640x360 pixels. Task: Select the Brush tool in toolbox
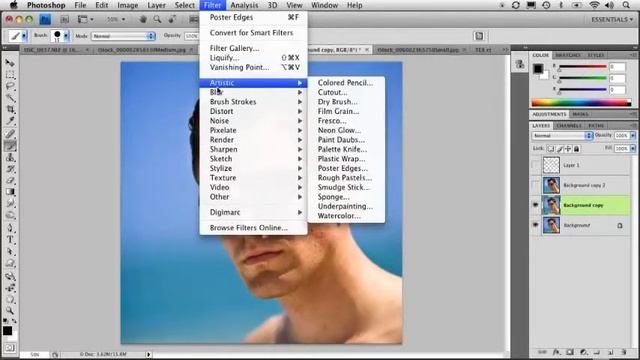tap(10, 146)
